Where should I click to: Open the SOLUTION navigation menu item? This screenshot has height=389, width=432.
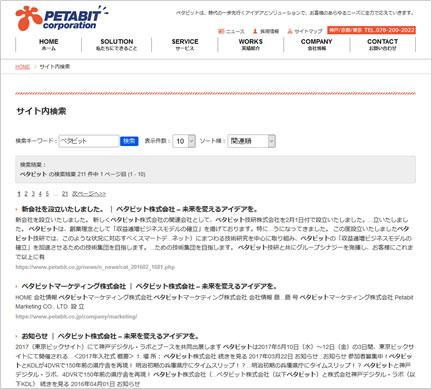pos(117,44)
